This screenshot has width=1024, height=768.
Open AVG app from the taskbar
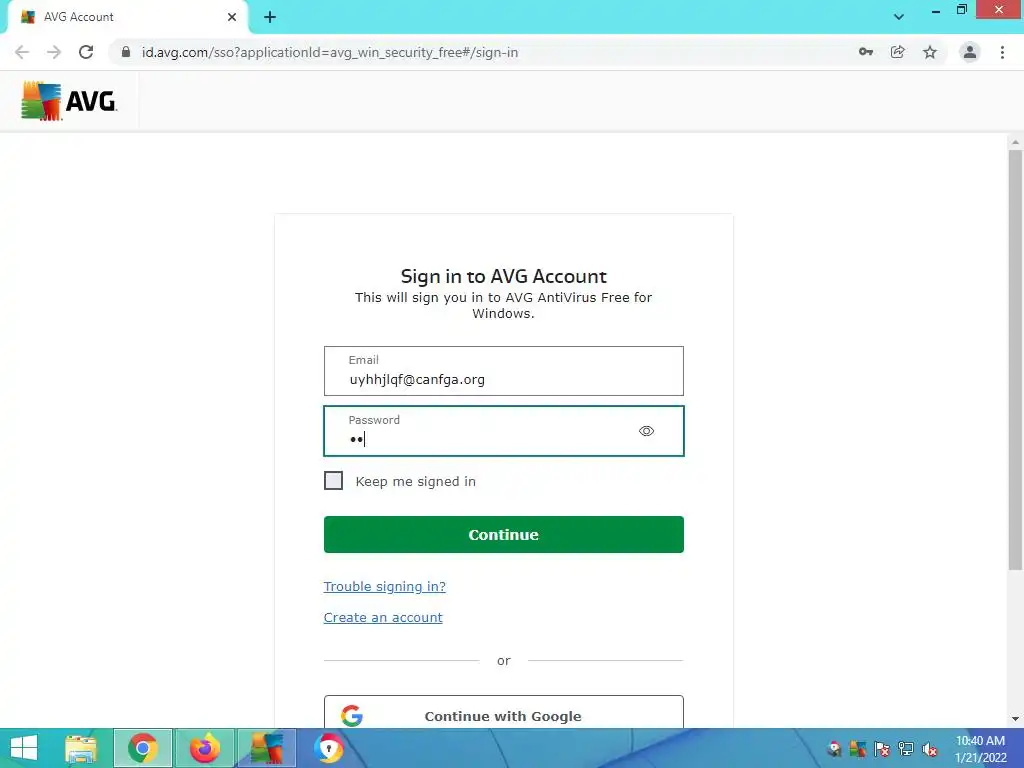pyautogui.click(x=266, y=748)
